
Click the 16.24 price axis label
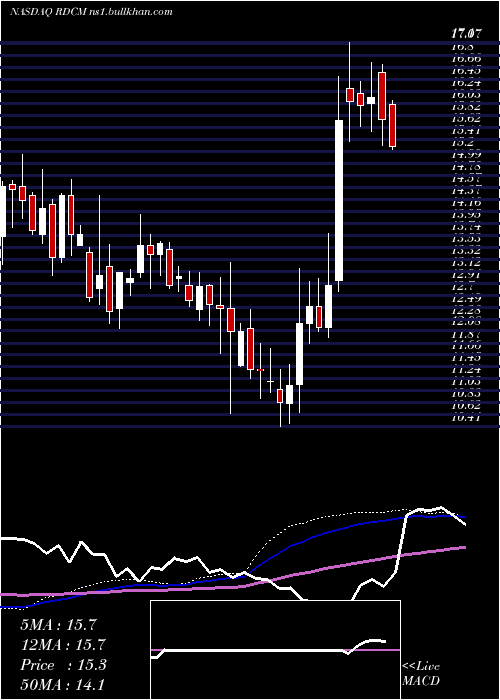point(466,83)
